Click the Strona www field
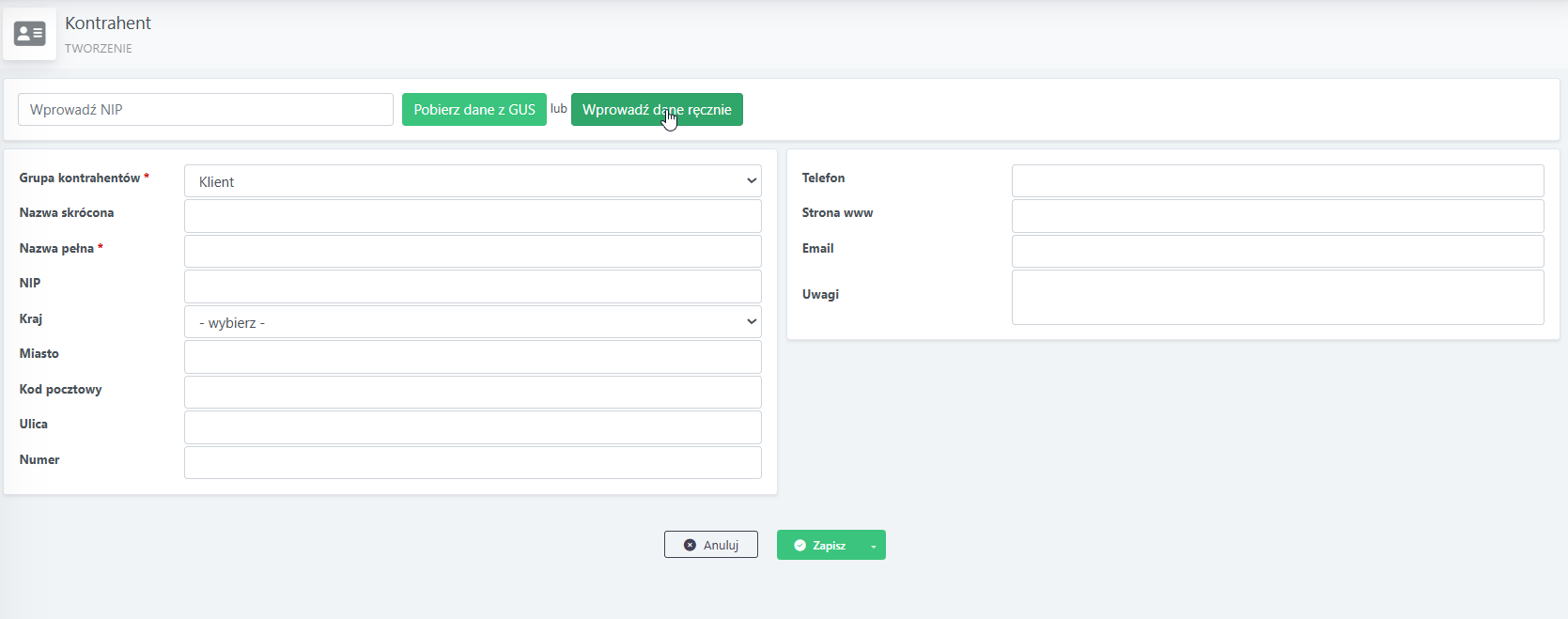 pyautogui.click(x=1278, y=216)
